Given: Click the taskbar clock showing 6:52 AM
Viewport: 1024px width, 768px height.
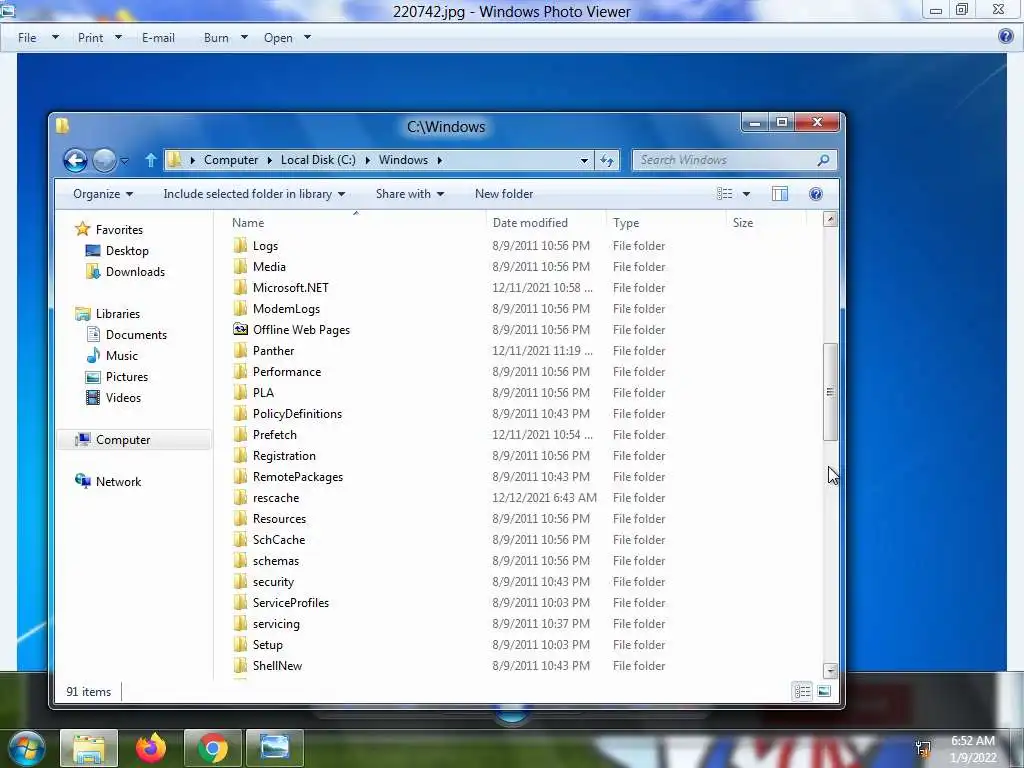Looking at the screenshot, I should point(972,748).
